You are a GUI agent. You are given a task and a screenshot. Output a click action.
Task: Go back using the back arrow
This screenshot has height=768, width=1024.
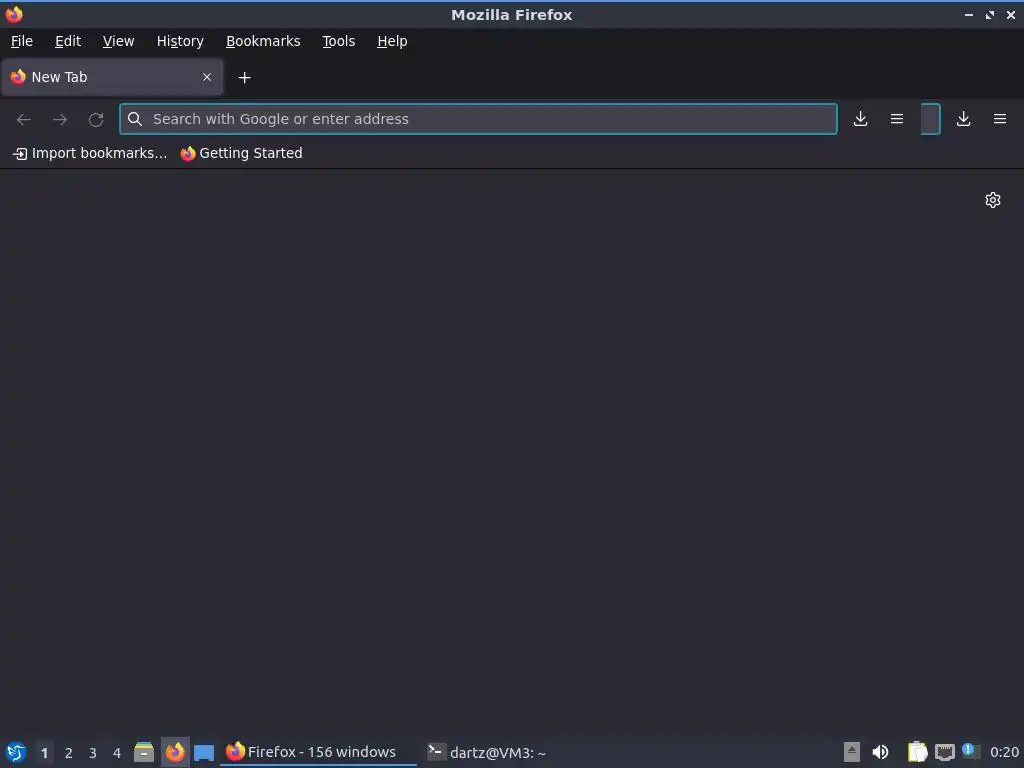click(24, 120)
